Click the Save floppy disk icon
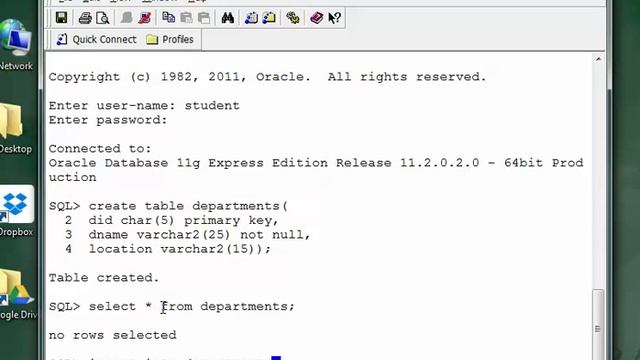Viewport: 640px width, 360px height. point(62,18)
